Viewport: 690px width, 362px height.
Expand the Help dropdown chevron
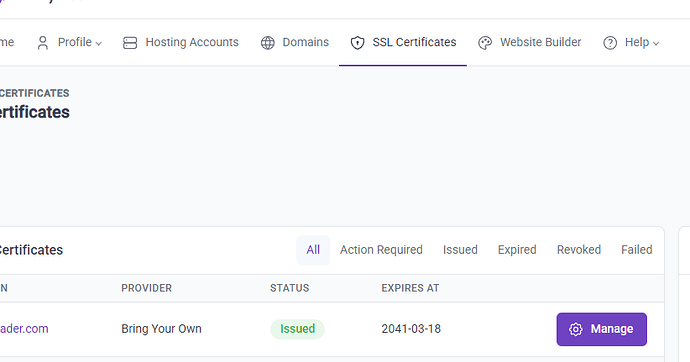pos(656,43)
